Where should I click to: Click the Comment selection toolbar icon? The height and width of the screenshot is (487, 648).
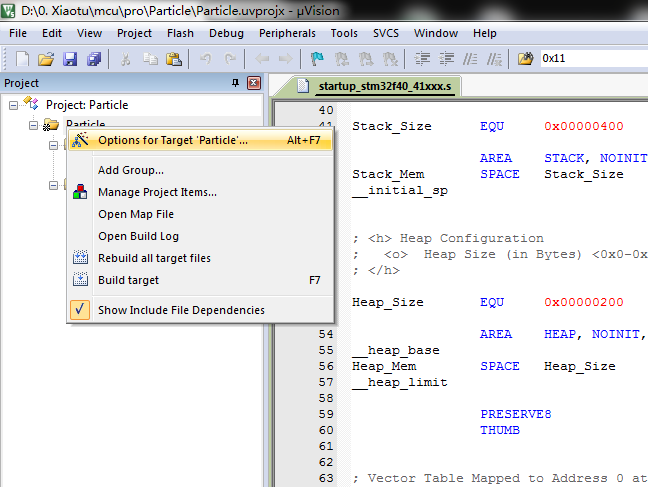[470, 59]
